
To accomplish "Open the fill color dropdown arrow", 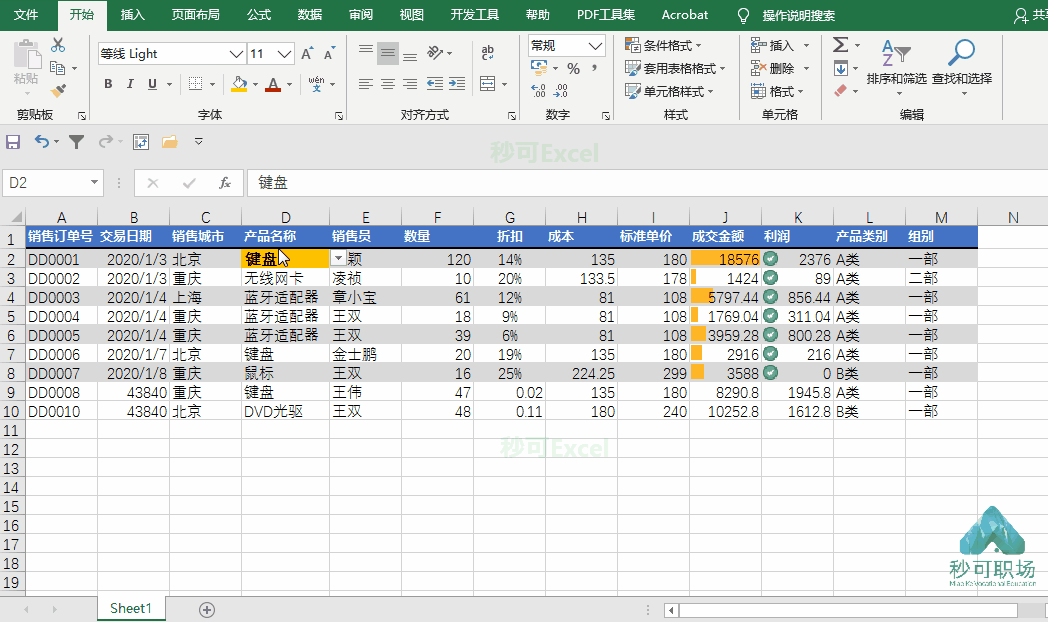I will click(255, 85).
